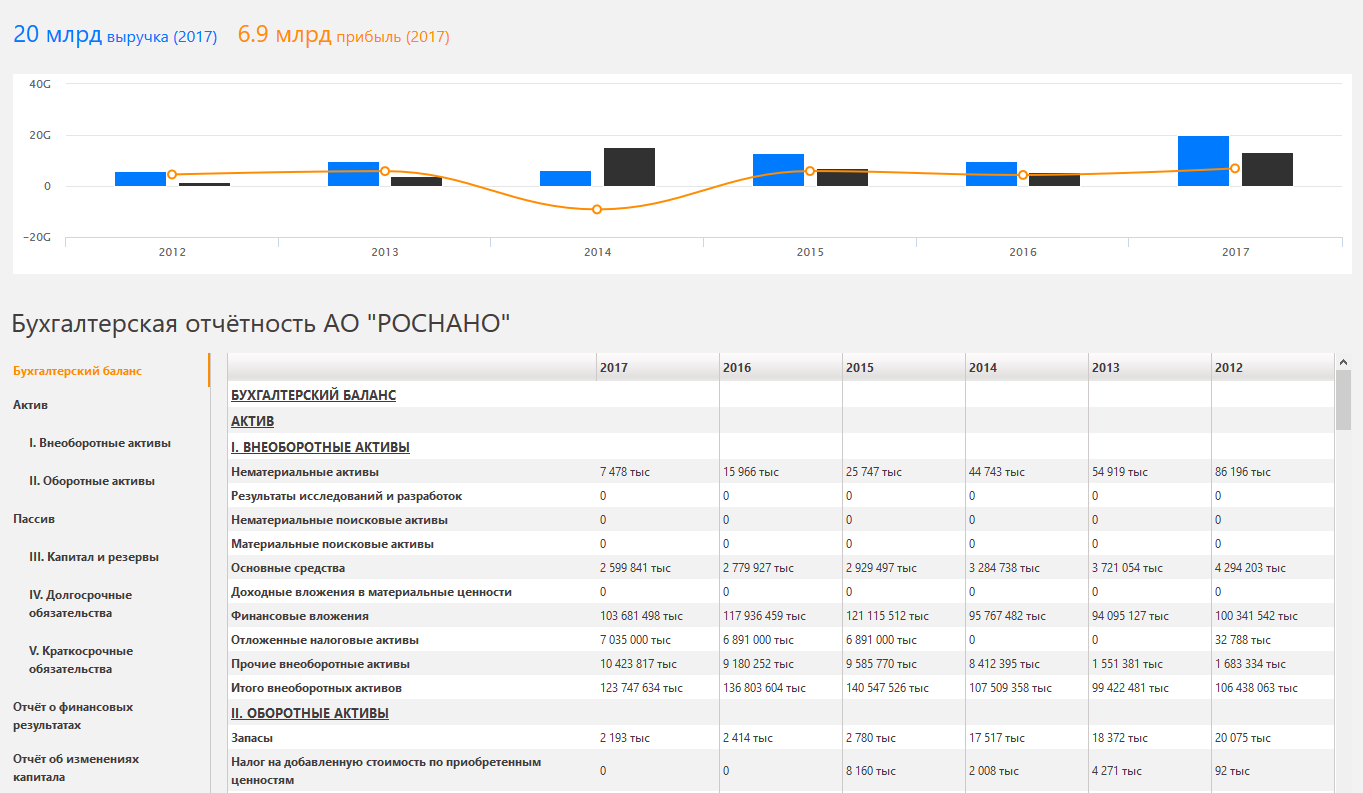Go to II. Оборотные активы sidebar item
The image size is (1363, 793).
coord(92,481)
